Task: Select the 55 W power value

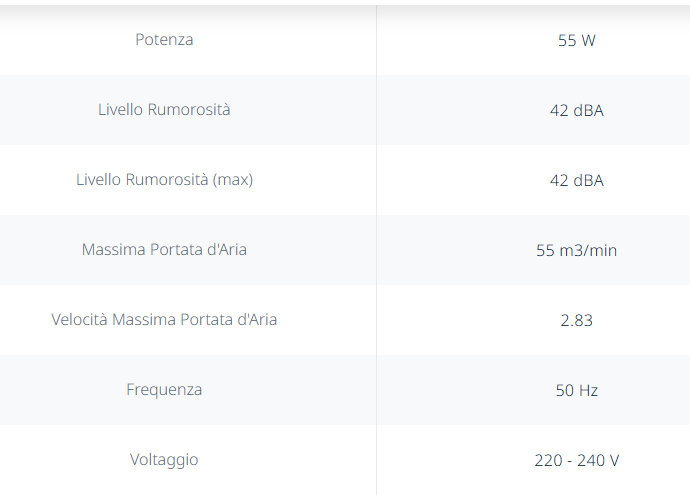Action: click(576, 41)
